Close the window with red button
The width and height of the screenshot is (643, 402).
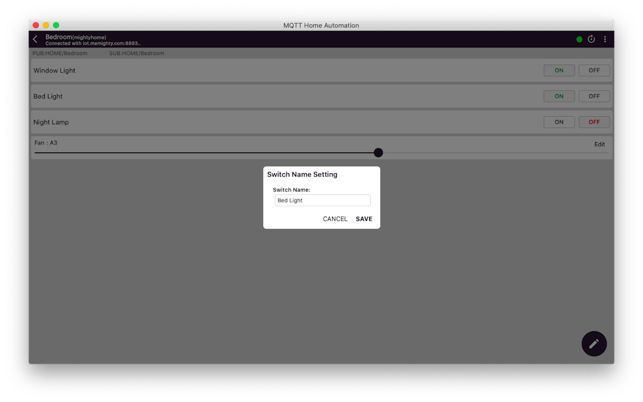36,25
